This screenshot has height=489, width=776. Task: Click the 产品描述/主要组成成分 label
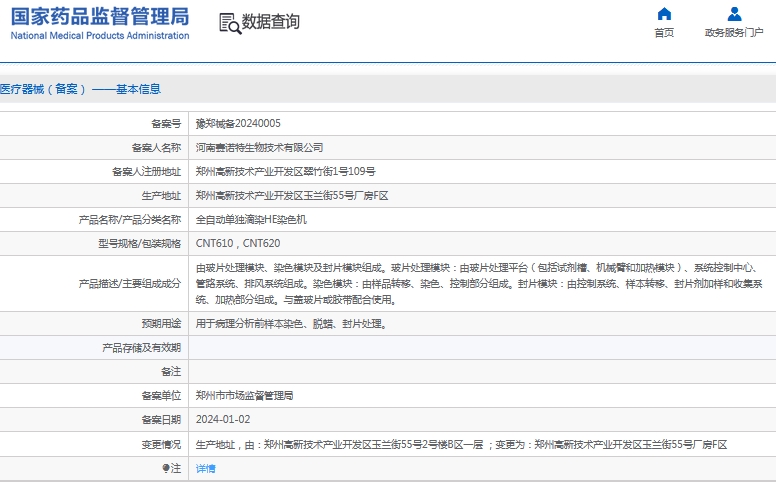[130, 284]
